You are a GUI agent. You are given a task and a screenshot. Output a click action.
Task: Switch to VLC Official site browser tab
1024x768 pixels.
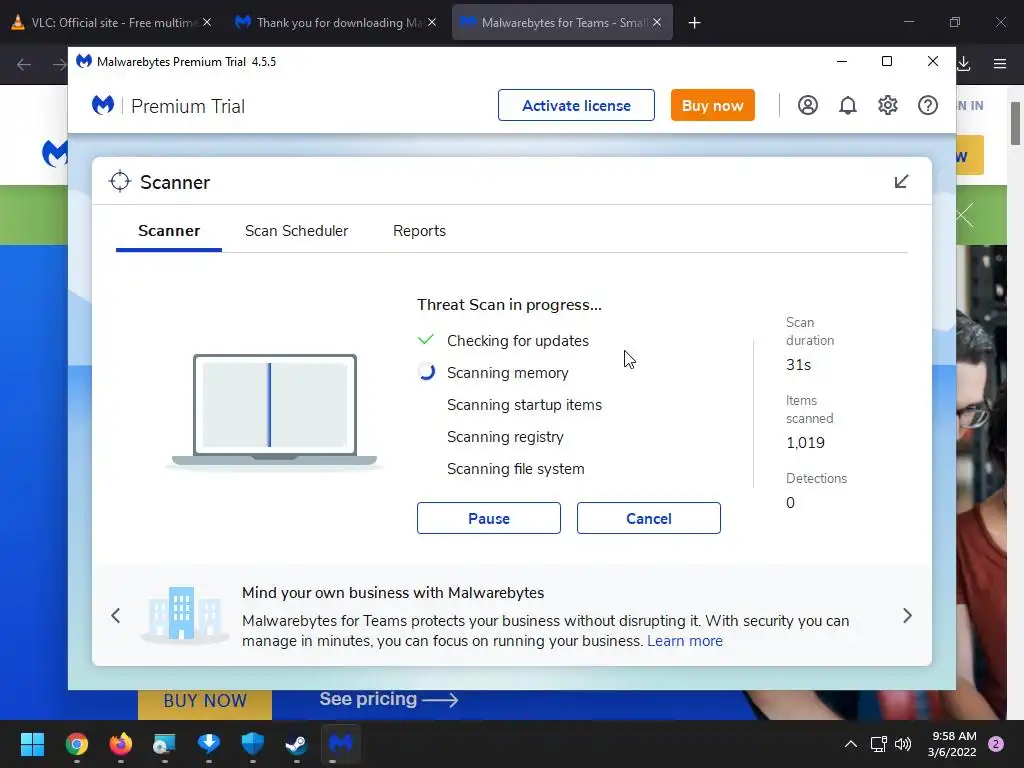coord(112,23)
